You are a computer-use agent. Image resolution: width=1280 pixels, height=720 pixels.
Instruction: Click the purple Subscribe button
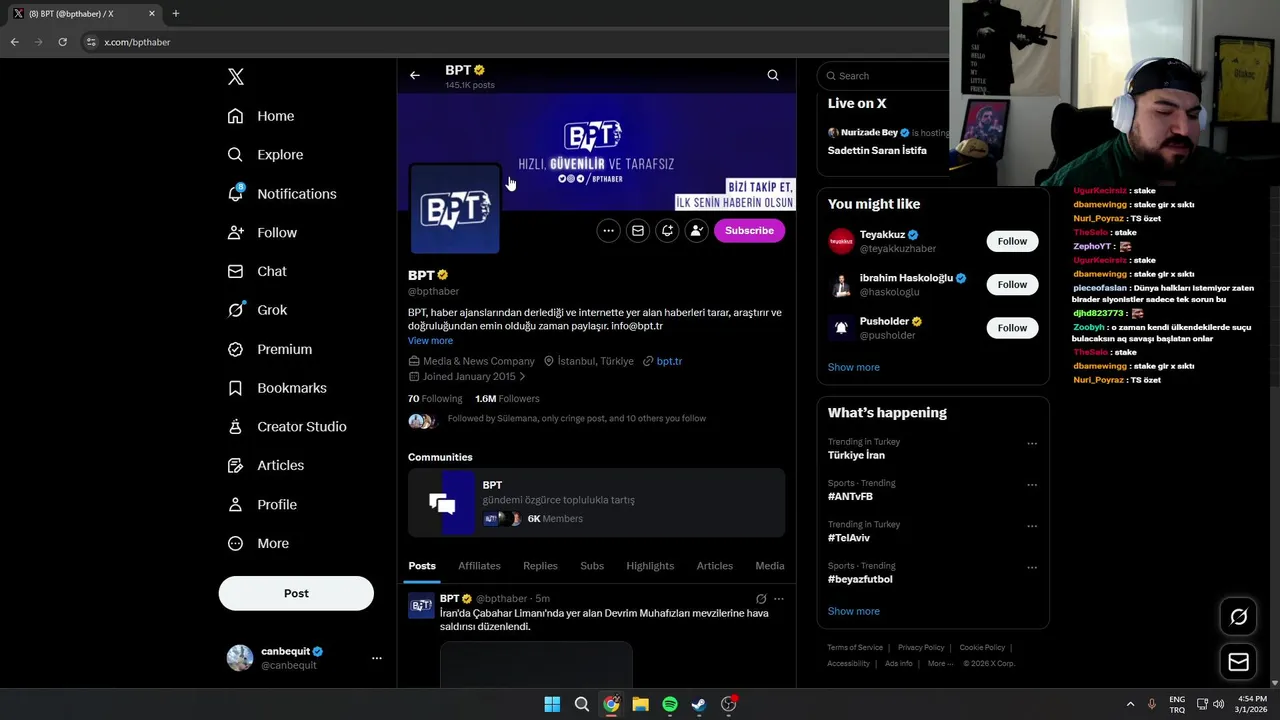point(749,231)
